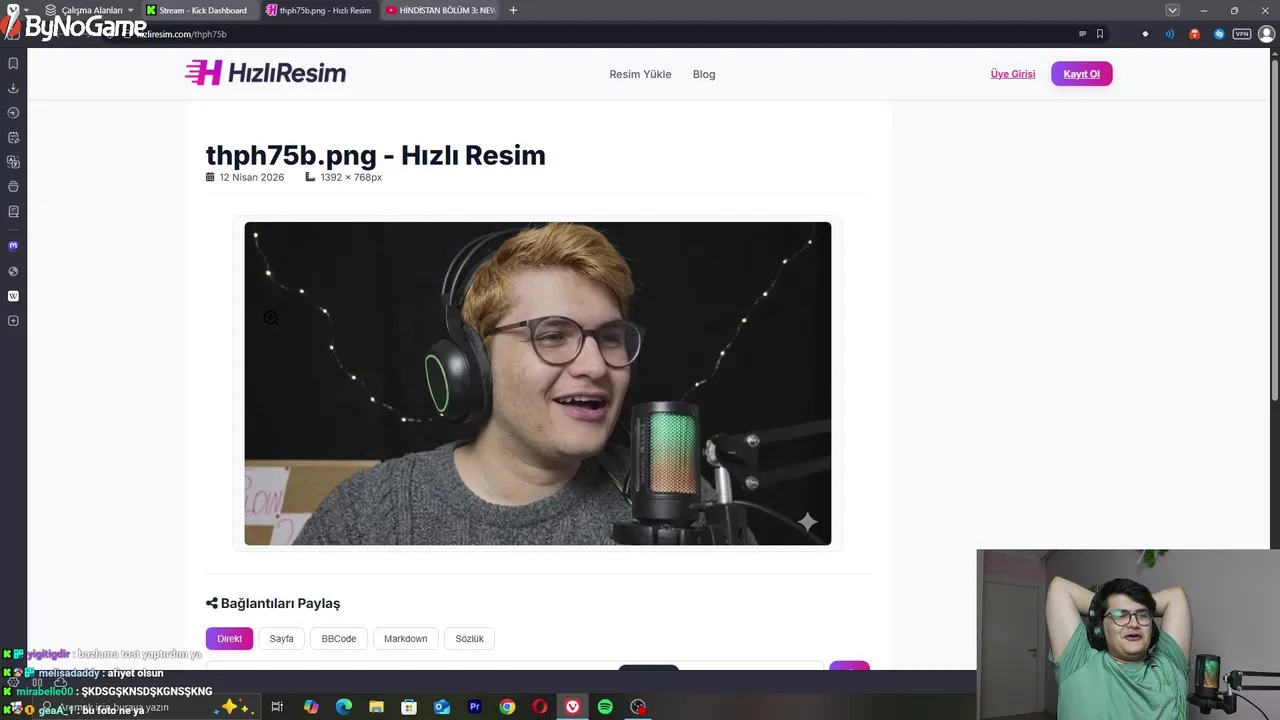Open Task View on the taskbar
This screenshot has width=1280, height=720.
[x=277, y=707]
